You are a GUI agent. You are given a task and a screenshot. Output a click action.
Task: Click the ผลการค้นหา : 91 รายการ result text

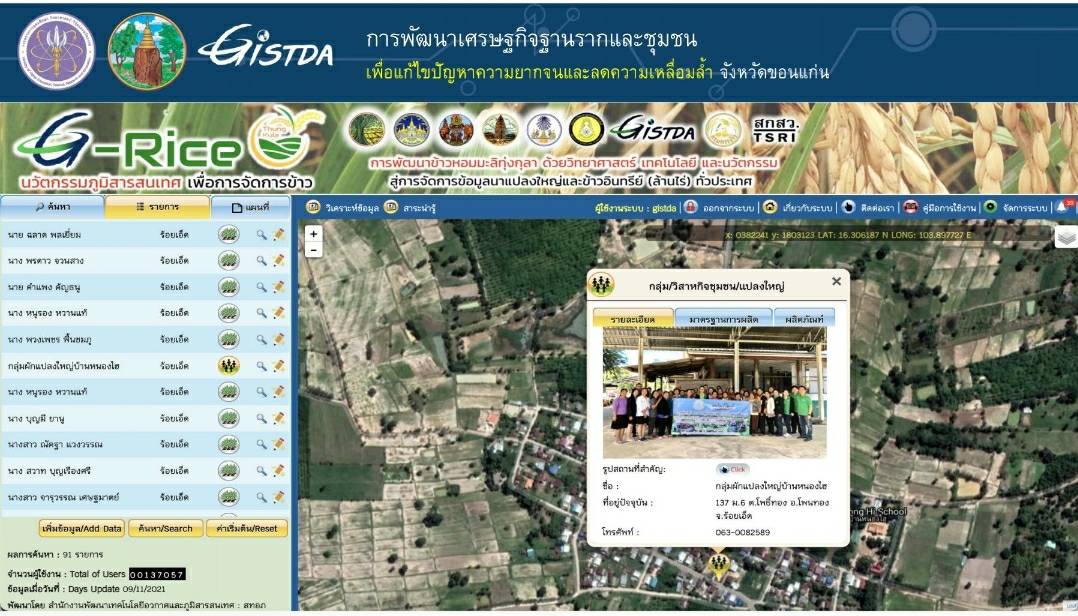click(x=55, y=554)
